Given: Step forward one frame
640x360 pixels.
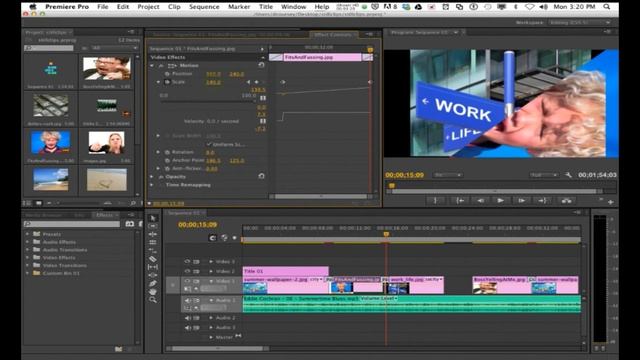Looking at the screenshot, I should pyautogui.click(x=522, y=200).
